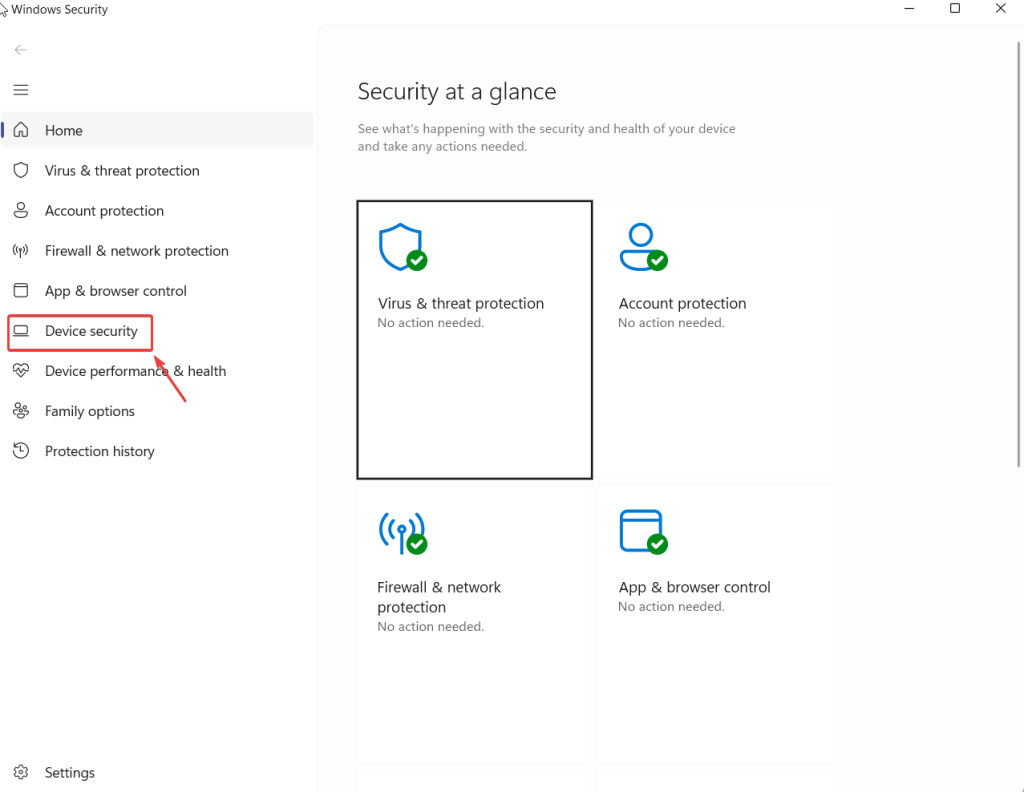Click the Device performance heart icon
The image size is (1024, 792).
click(21, 370)
